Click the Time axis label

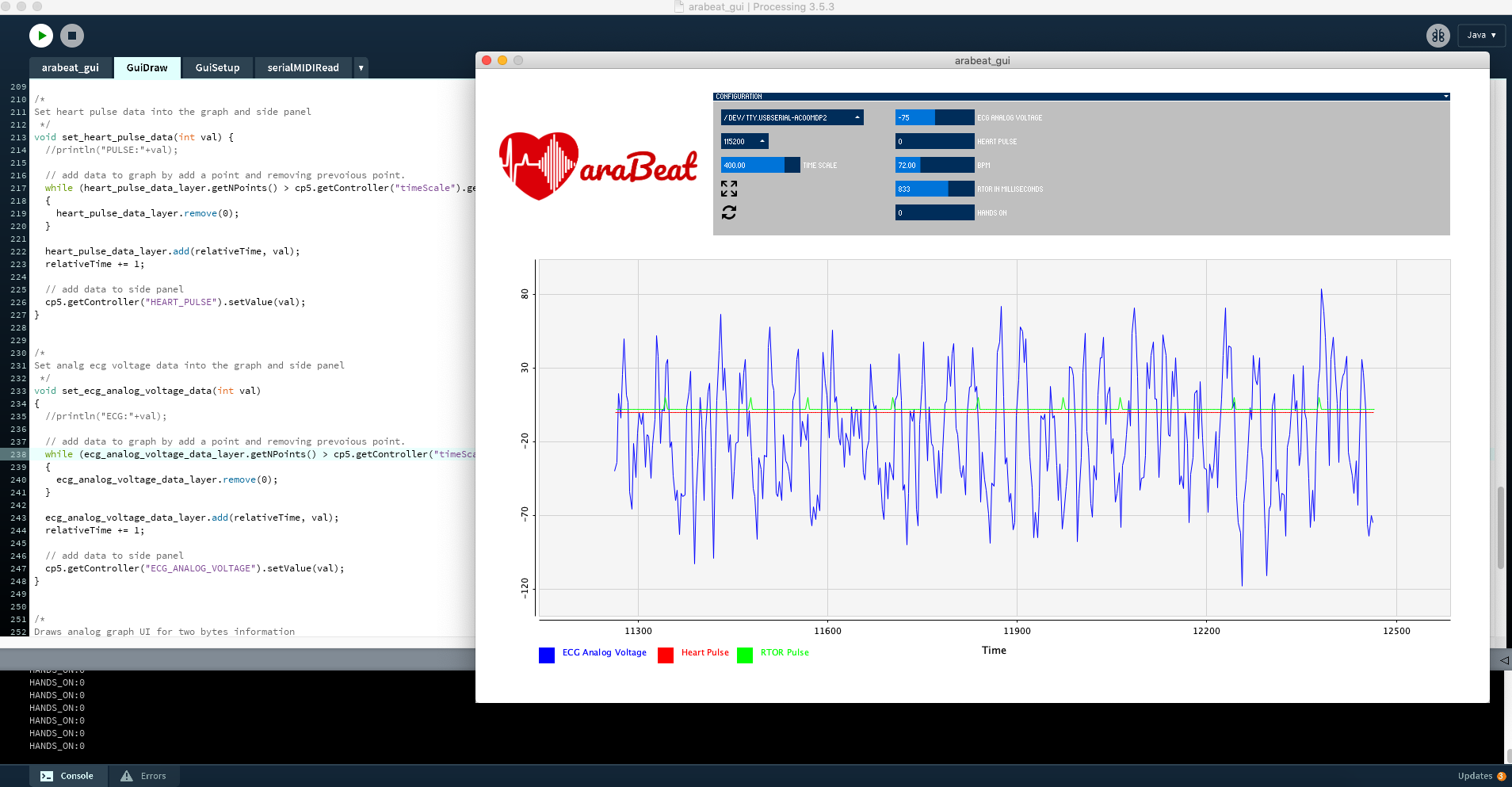click(x=994, y=650)
